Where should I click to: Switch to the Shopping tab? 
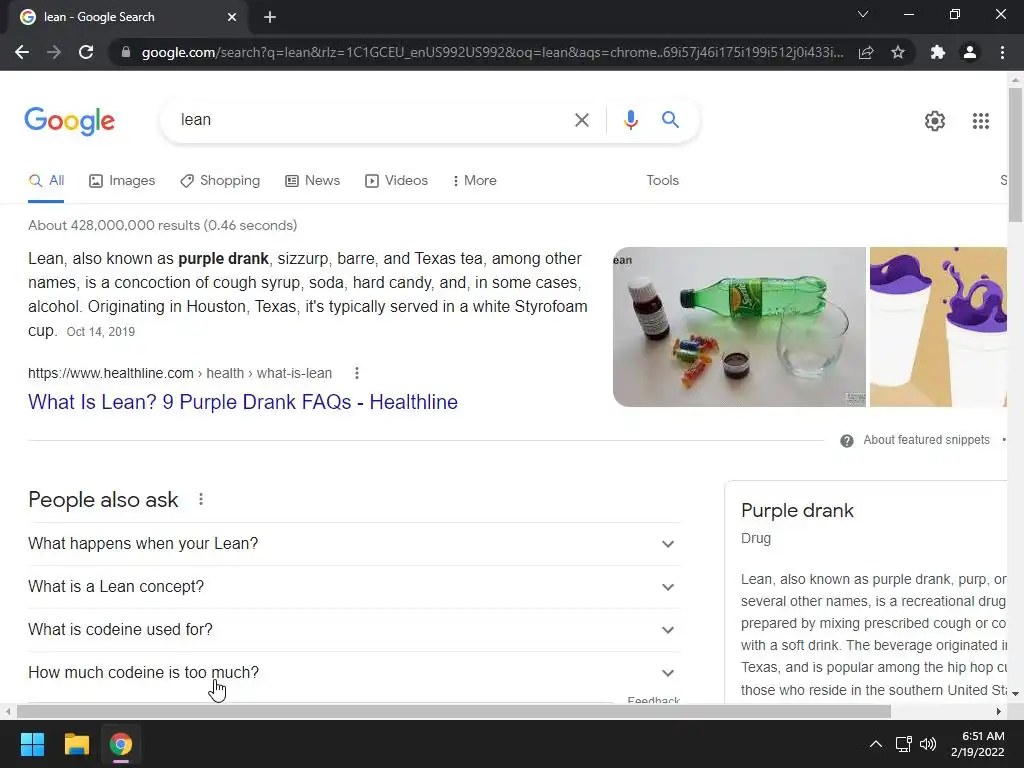[220, 181]
